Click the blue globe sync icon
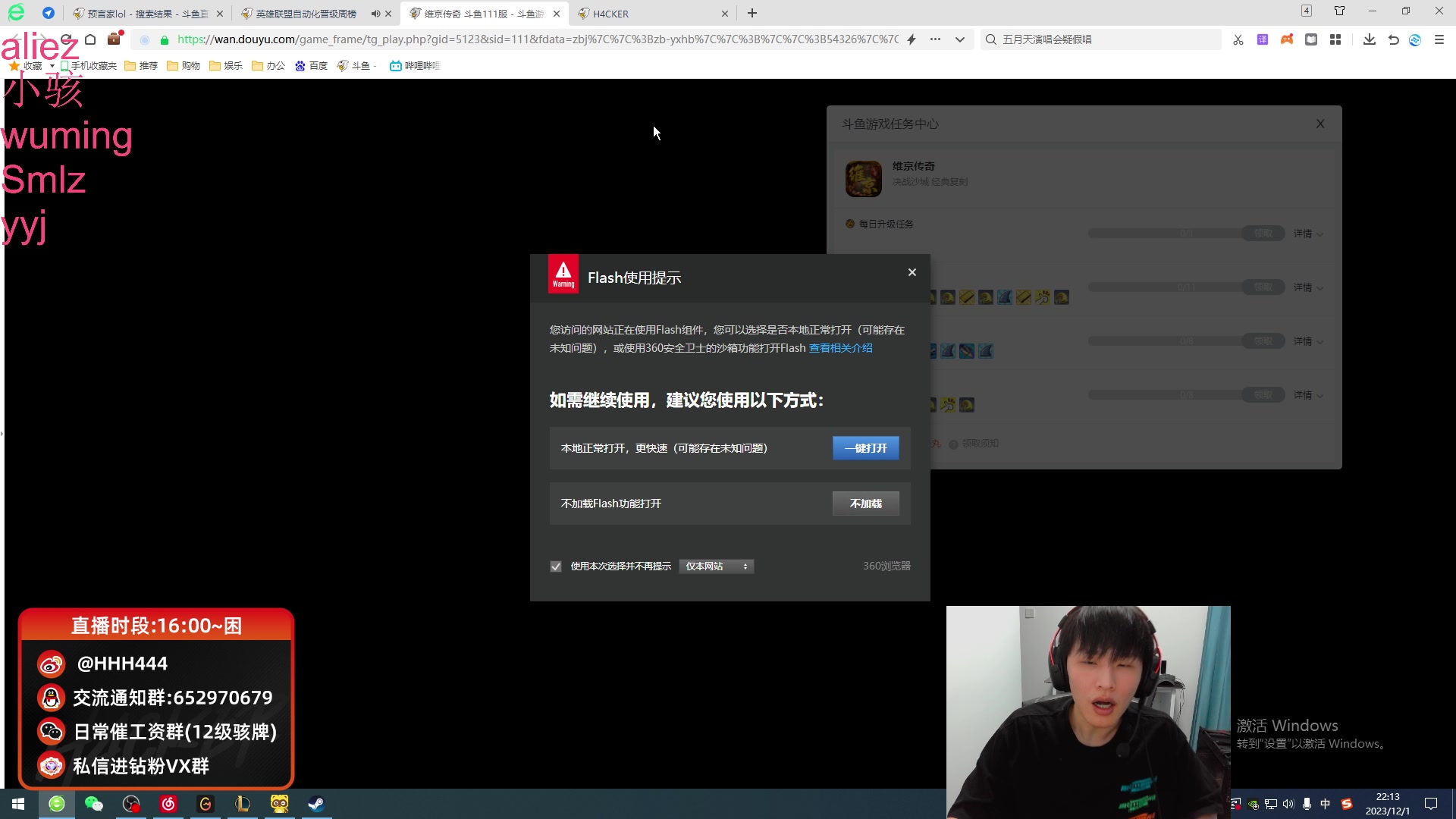This screenshot has width=1456, height=819. click(x=1415, y=39)
